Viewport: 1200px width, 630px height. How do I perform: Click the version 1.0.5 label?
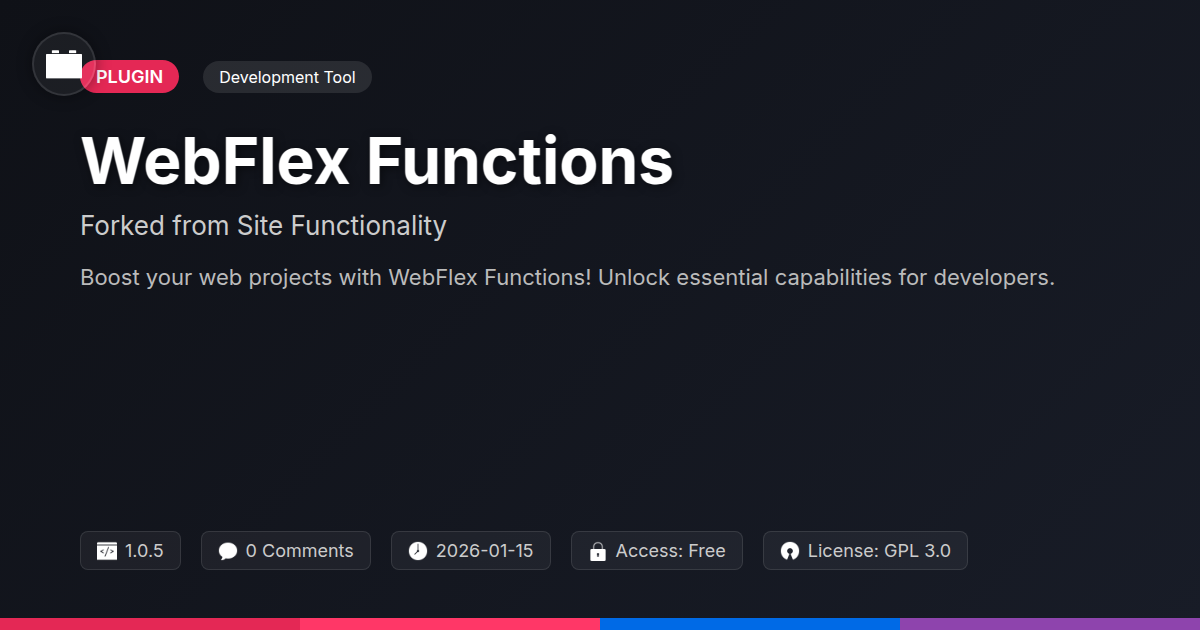(x=144, y=551)
